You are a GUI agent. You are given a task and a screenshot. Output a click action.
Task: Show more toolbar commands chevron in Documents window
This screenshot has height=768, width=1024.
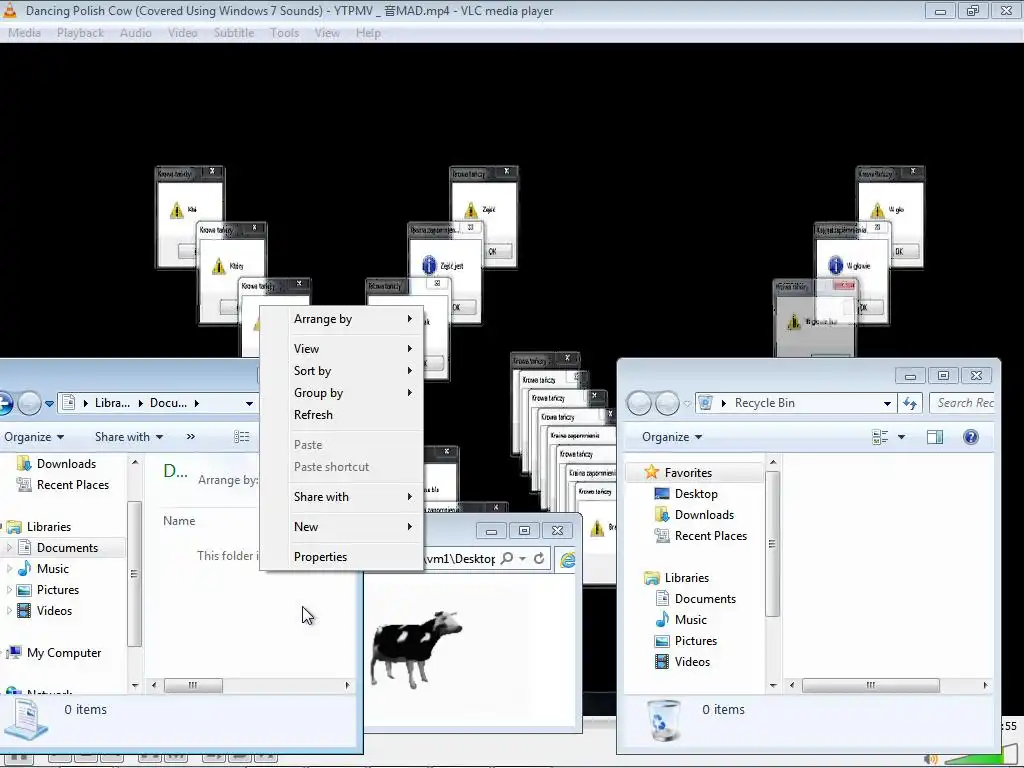pyautogui.click(x=191, y=437)
